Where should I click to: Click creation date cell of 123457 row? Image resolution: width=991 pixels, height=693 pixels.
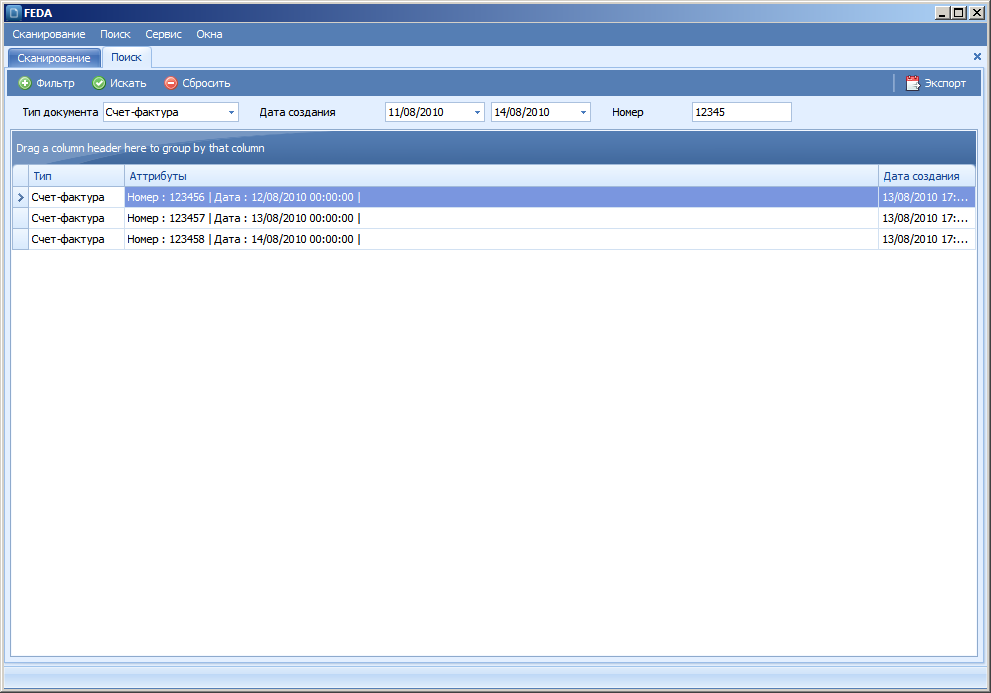coord(927,218)
